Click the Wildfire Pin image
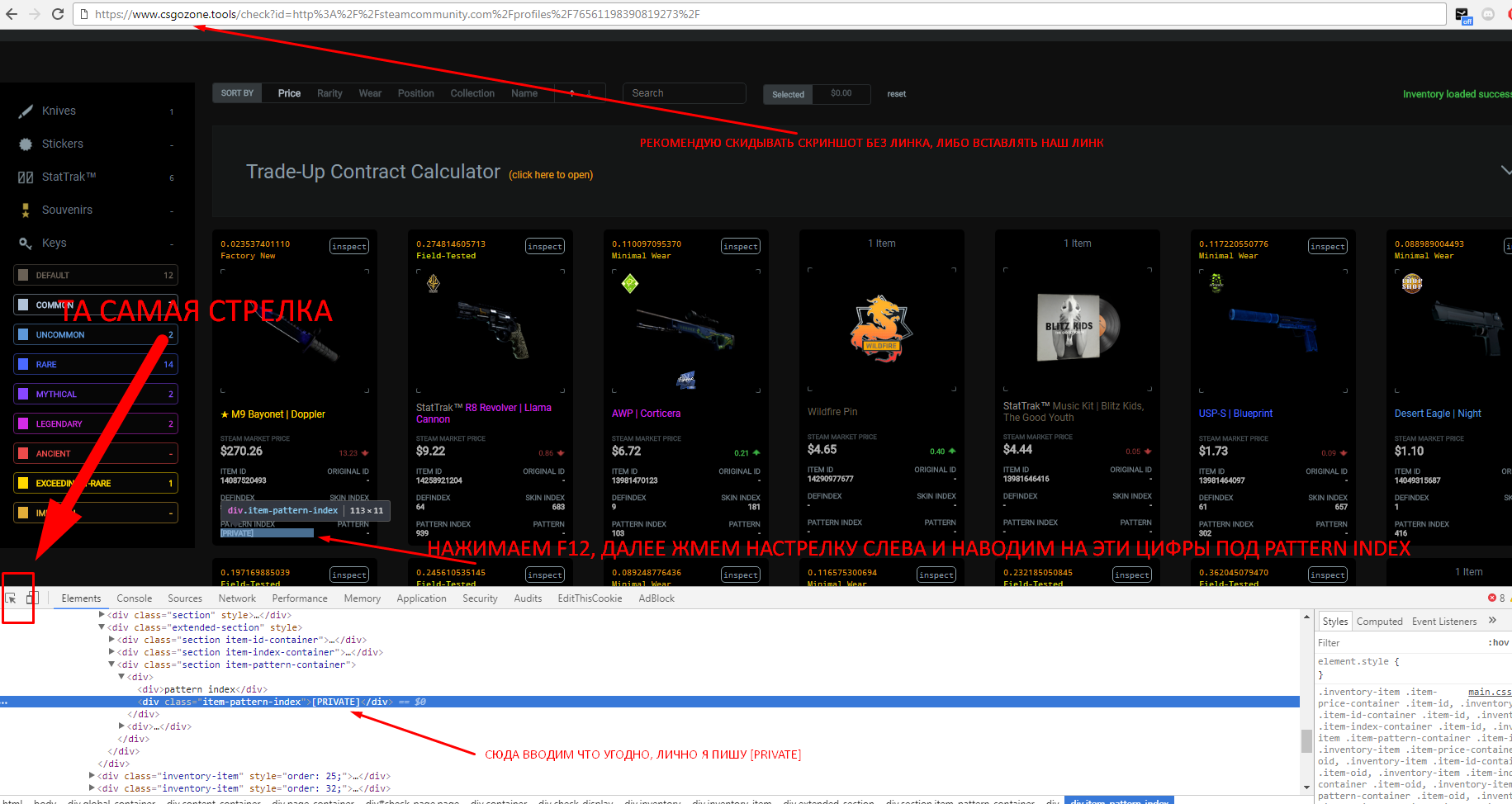Viewport: 1512px width, 804px height. pyautogui.click(x=881, y=329)
